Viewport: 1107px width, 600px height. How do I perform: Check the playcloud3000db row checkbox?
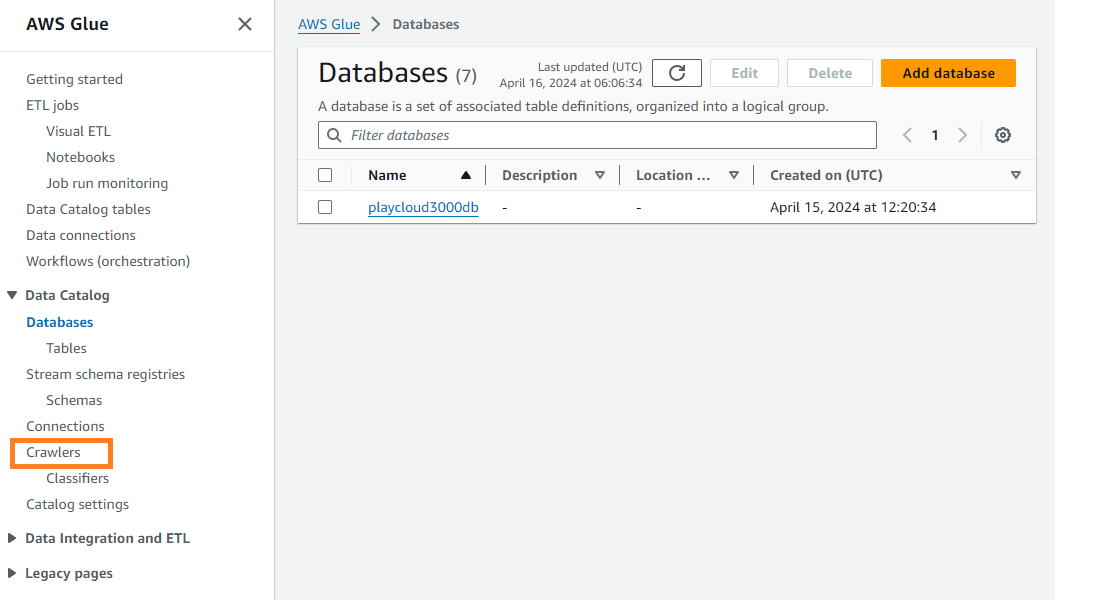[325, 207]
